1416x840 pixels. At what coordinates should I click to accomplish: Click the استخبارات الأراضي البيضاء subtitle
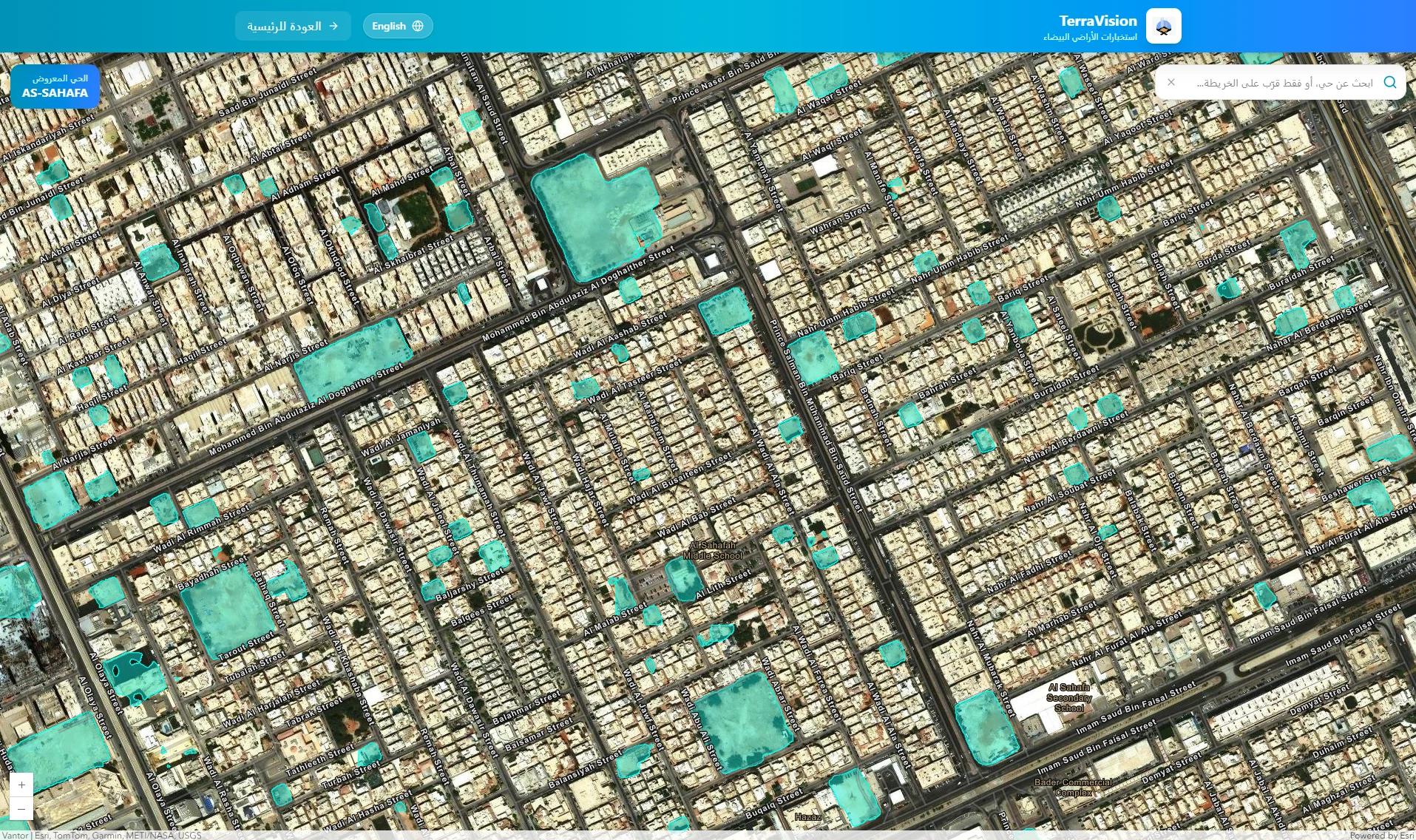click(1091, 37)
